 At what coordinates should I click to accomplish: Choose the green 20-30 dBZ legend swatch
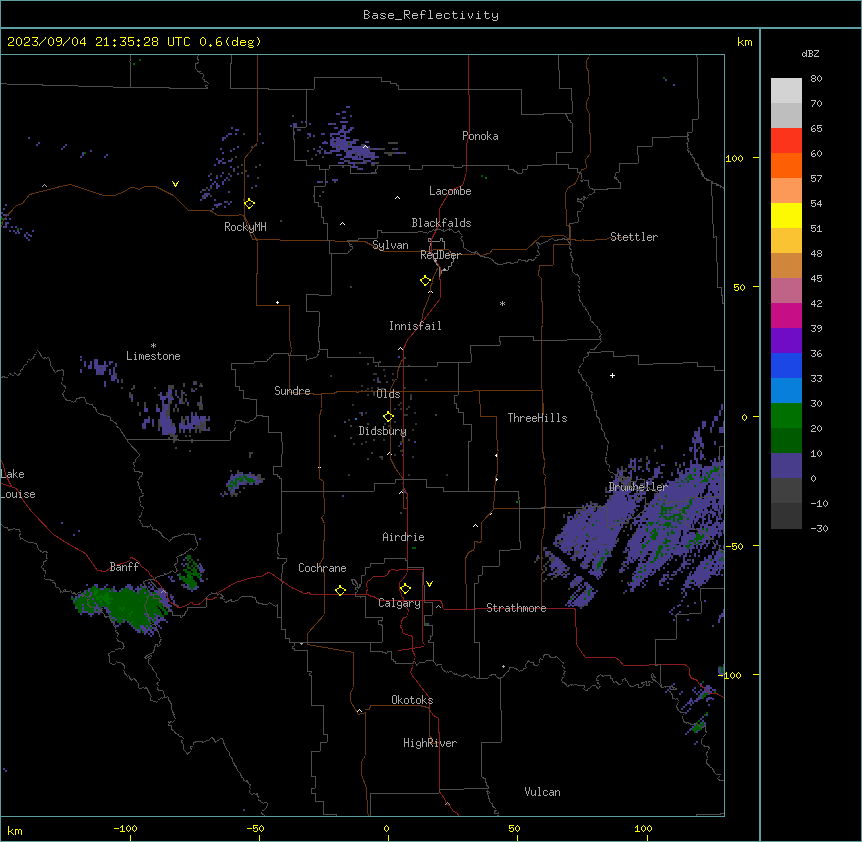click(x=786, y=416)
